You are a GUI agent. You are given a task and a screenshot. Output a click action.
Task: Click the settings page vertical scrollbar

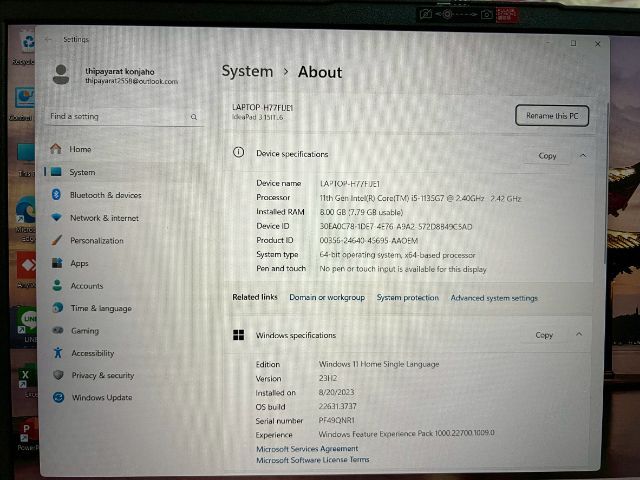click(606, 184)
